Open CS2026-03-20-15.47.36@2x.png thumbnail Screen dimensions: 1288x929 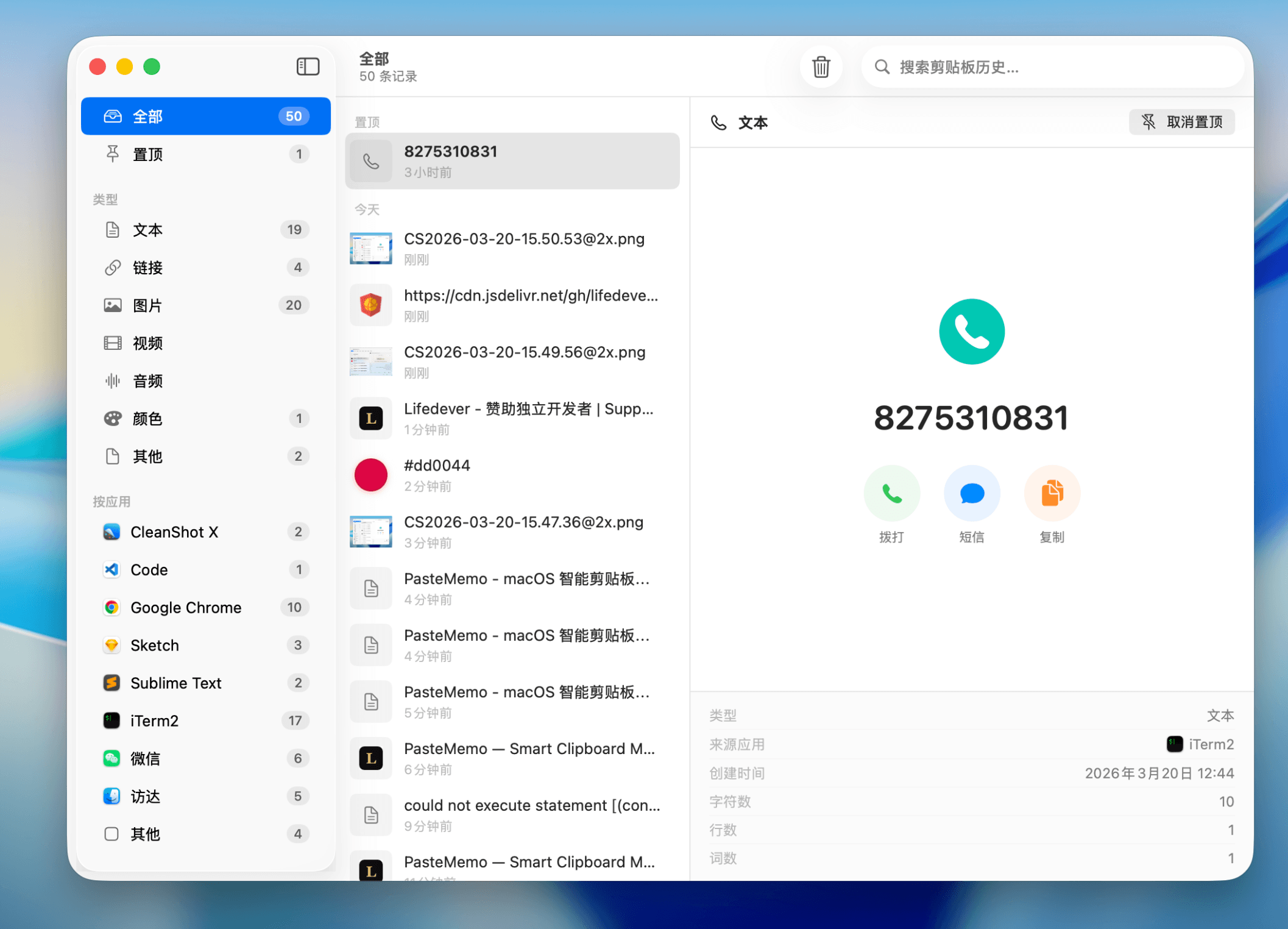pos(370,532)
